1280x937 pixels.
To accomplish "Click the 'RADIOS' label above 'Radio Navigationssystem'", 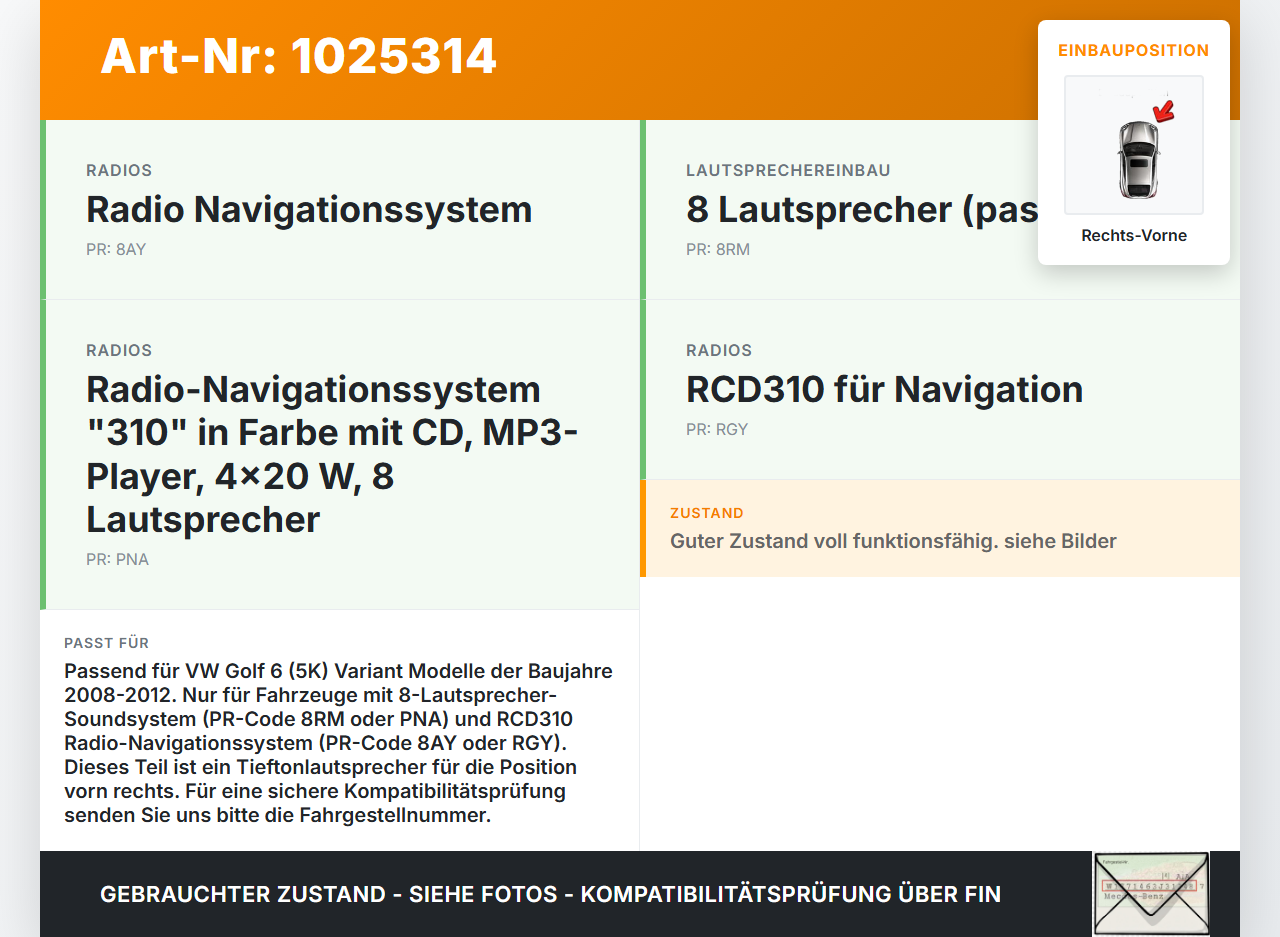I will coord(119,170).
